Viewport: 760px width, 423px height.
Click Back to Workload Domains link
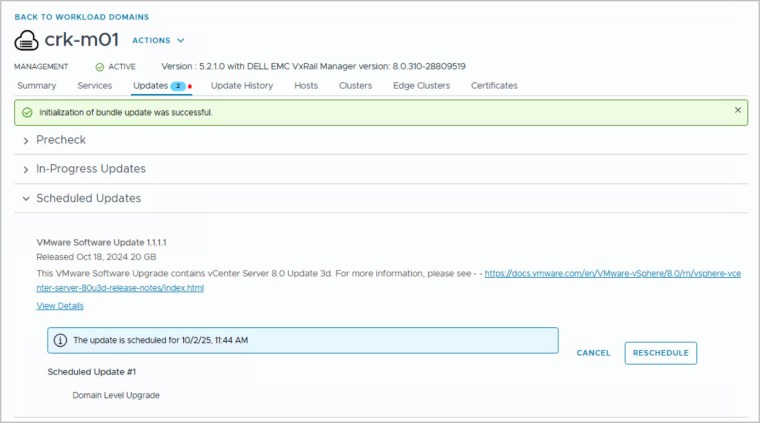pos(81,17)
